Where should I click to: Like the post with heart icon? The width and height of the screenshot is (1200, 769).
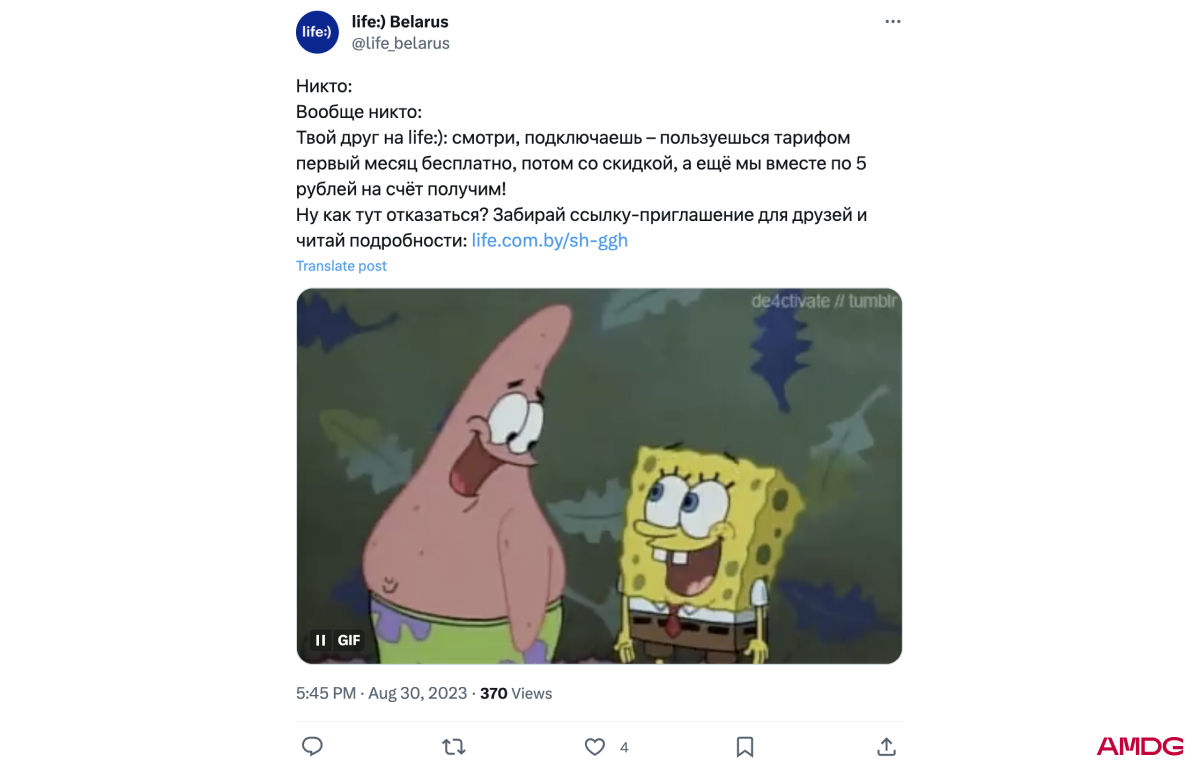click(595, 747)
